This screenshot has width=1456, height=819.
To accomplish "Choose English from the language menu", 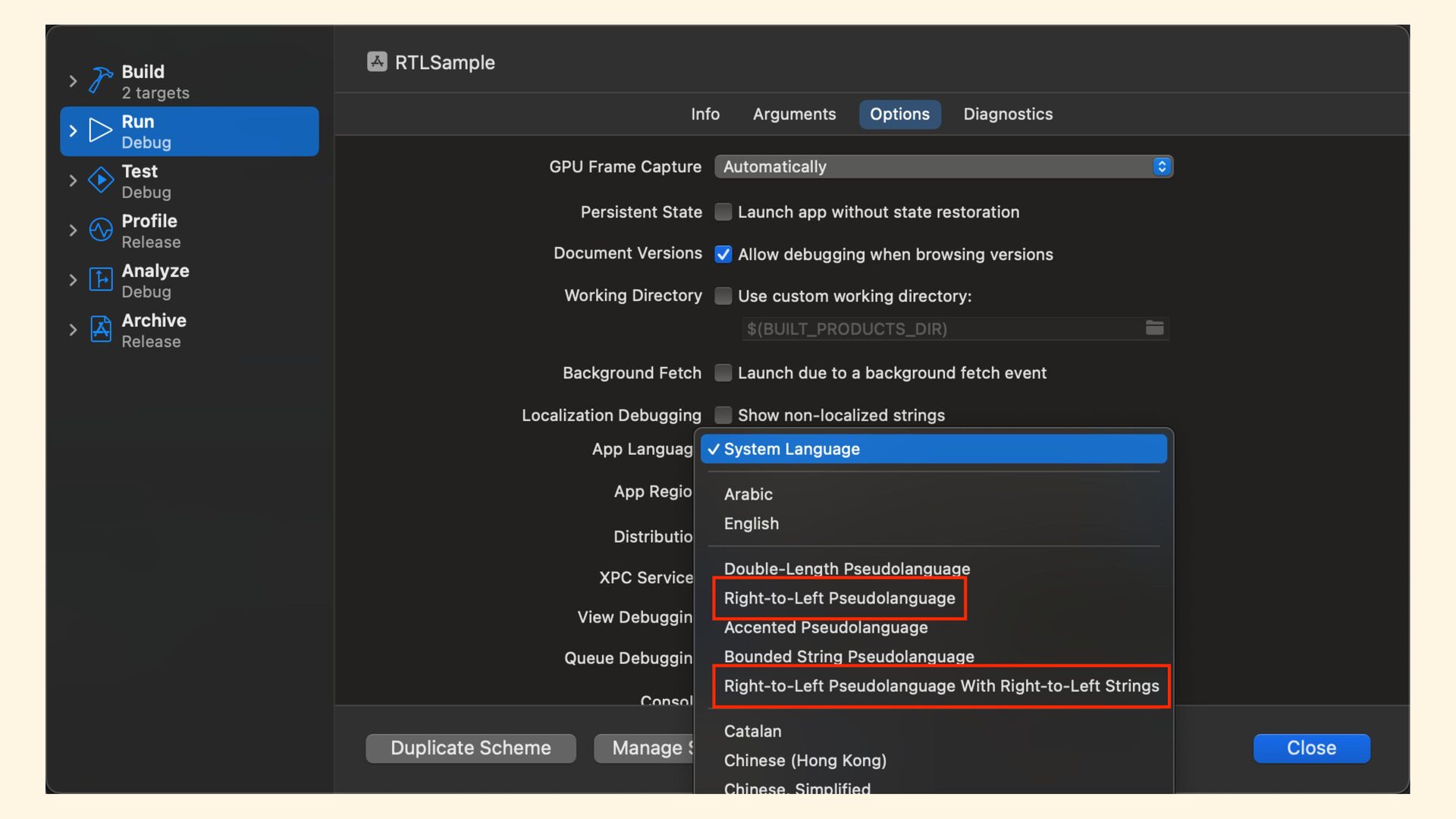I will point(934,524).
